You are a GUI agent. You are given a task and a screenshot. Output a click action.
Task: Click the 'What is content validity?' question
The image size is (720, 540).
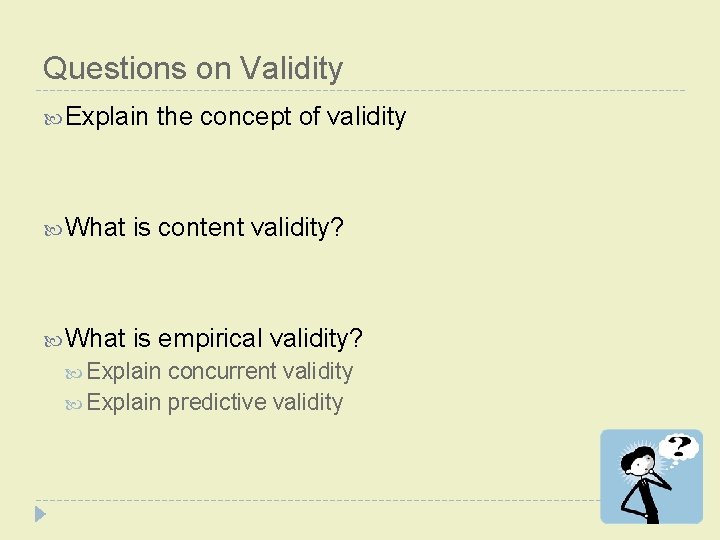pos(205,228)
